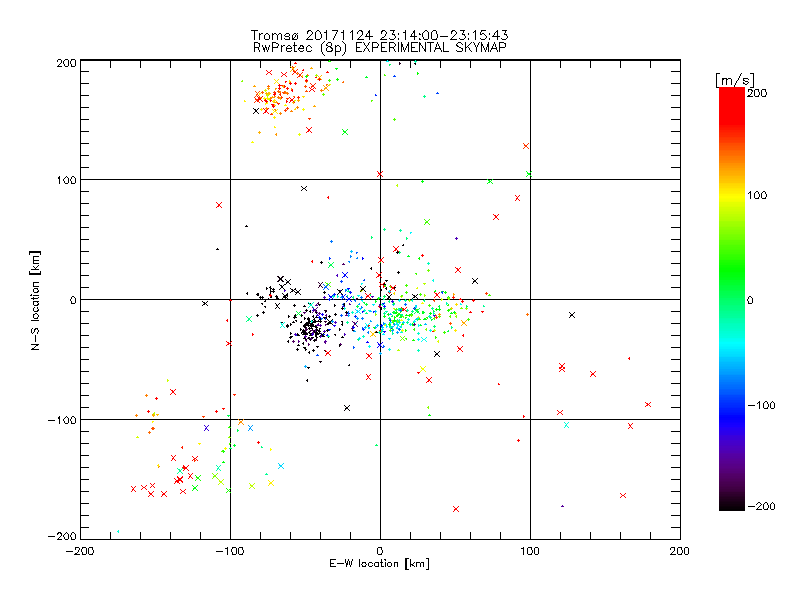Viewport: 800px width, 600px height.
Task: Click the y-axis tick label '-100'
Action: [62, 420]
